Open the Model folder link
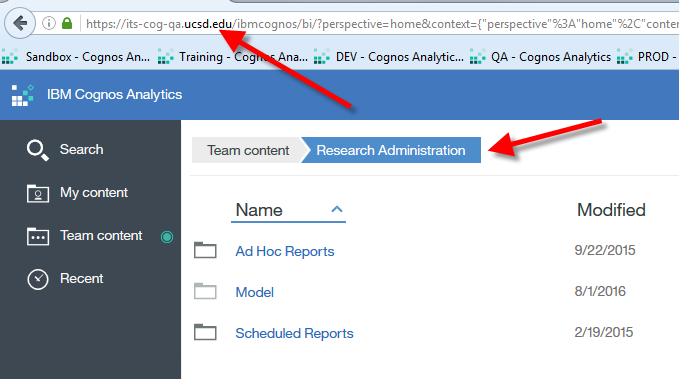Image resolution: width=679 pixels, height=379 pixels. click(255, 292)
